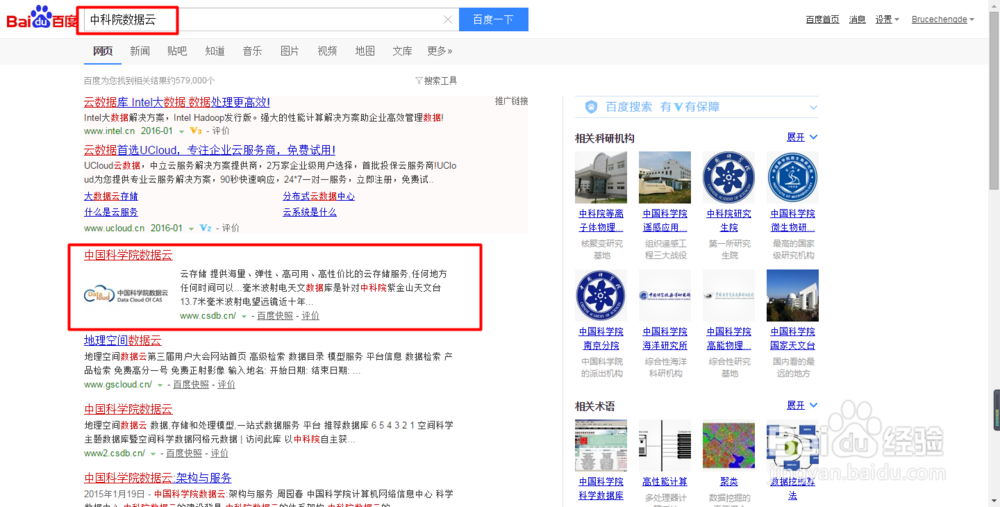Switch to the 音乐 tab
Image resolution: width=1000 pixels, height=507 pixels.
click(x=252, y=51)
